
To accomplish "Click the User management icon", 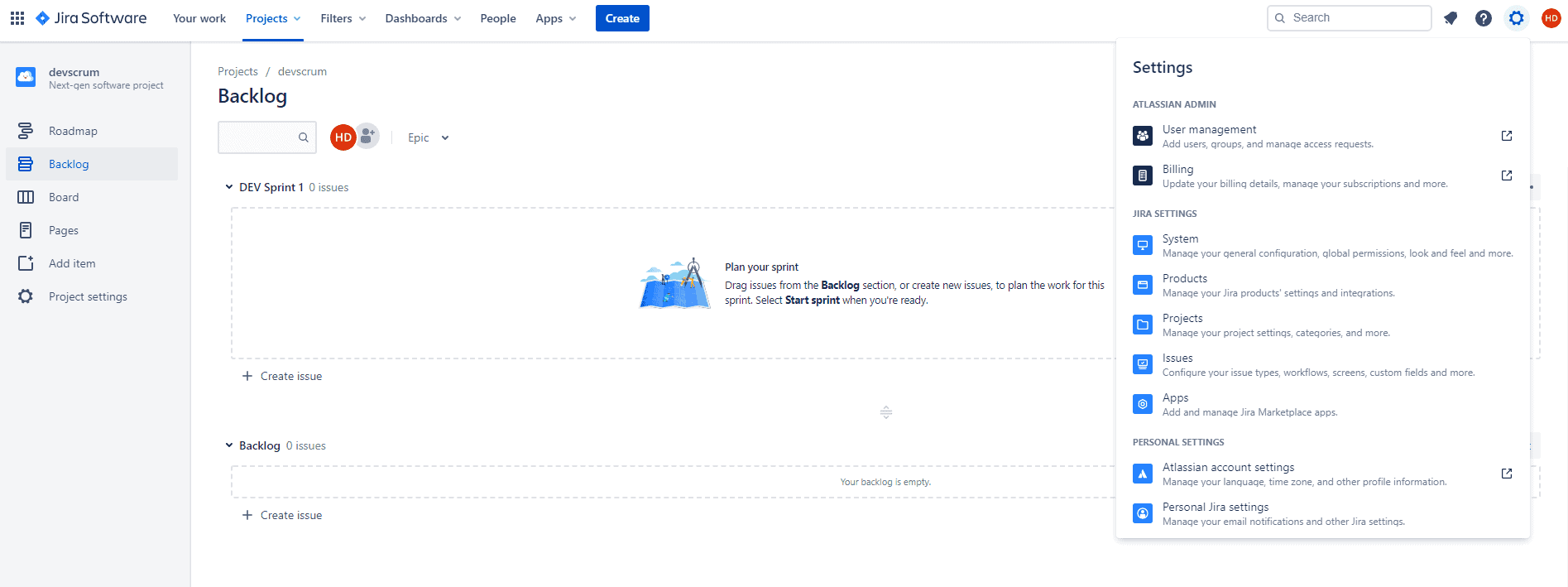I will tap(1143, 136).
